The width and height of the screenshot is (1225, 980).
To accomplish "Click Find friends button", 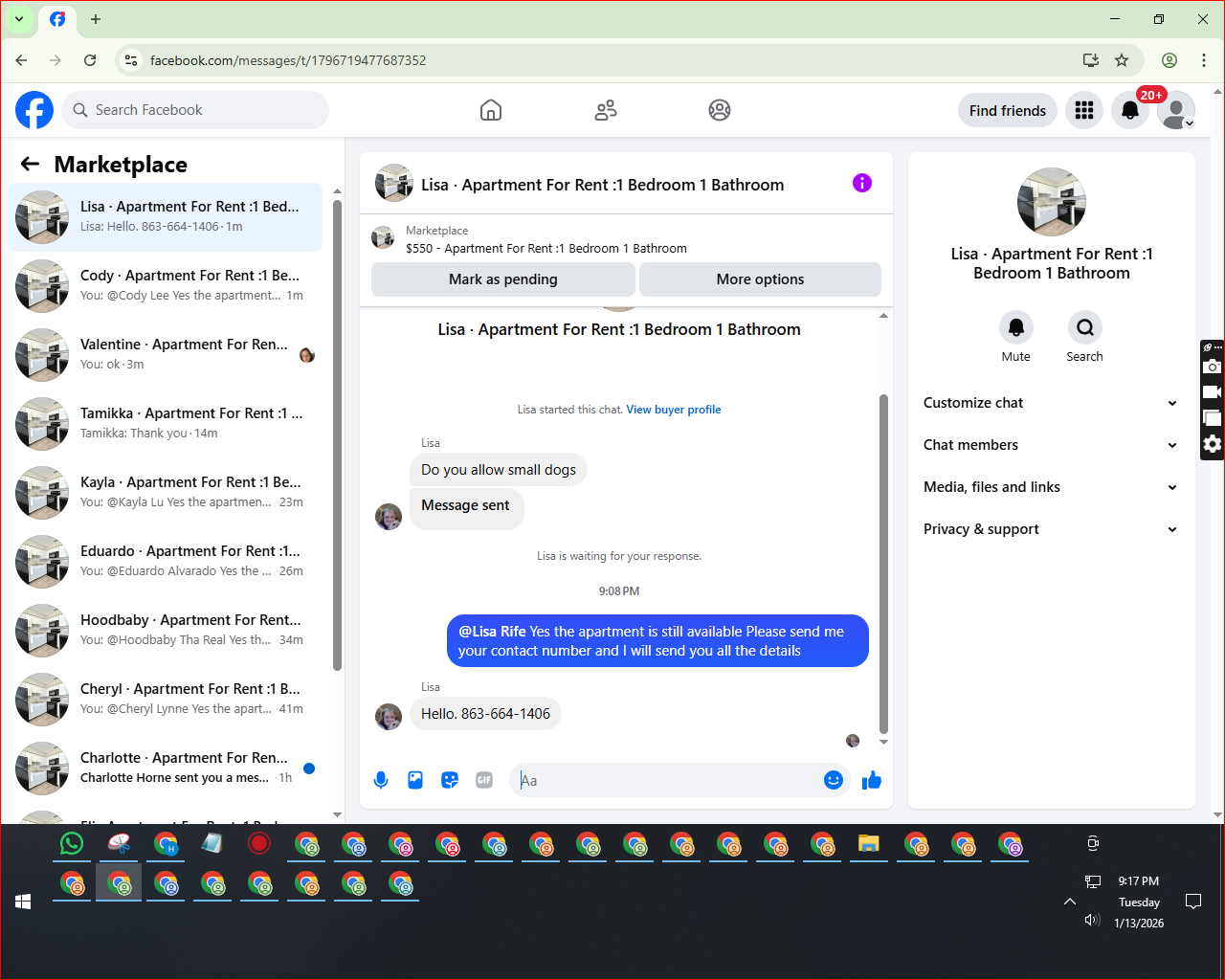I will tap(1008, 110).
